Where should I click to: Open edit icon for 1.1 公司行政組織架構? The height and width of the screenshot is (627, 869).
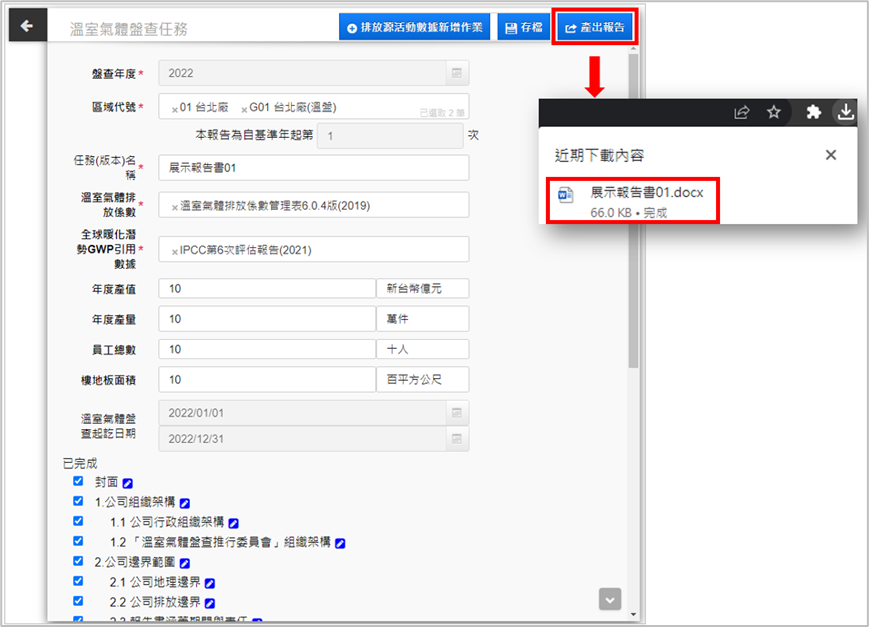click(x=233, y=523)
